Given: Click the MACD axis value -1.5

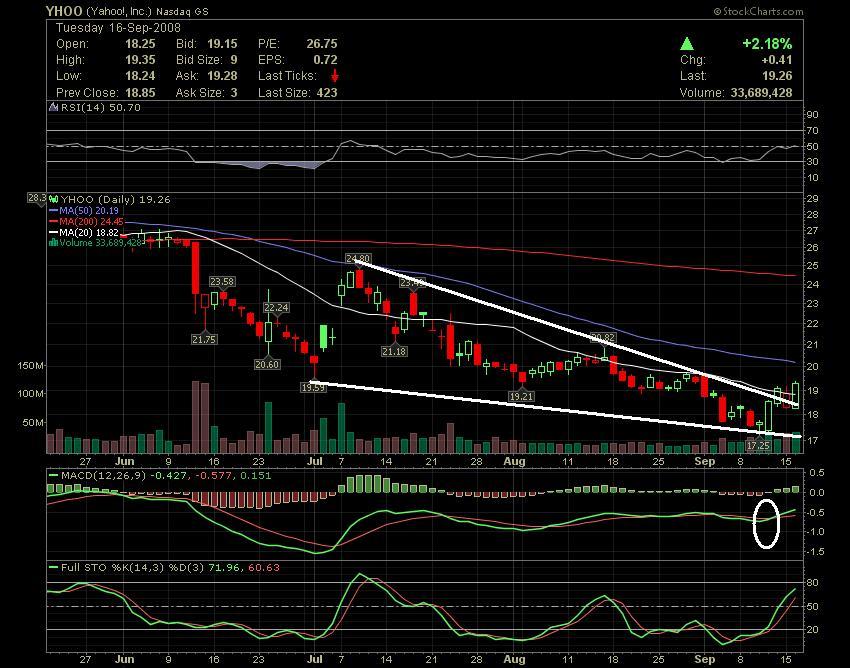Looking at the screenshot, I should (x=816, y=551).
